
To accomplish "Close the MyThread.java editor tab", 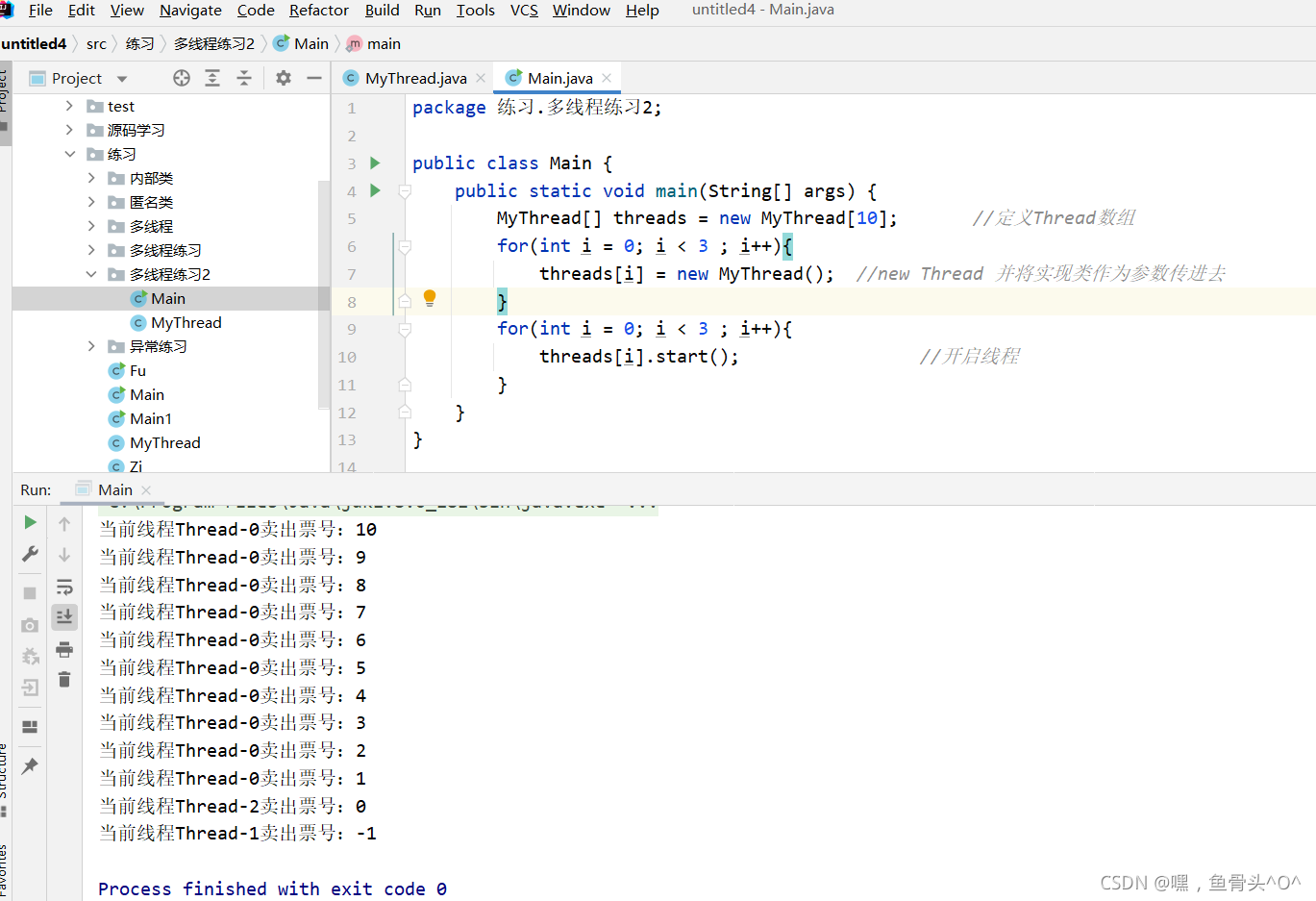I will [x=481, y=78].
